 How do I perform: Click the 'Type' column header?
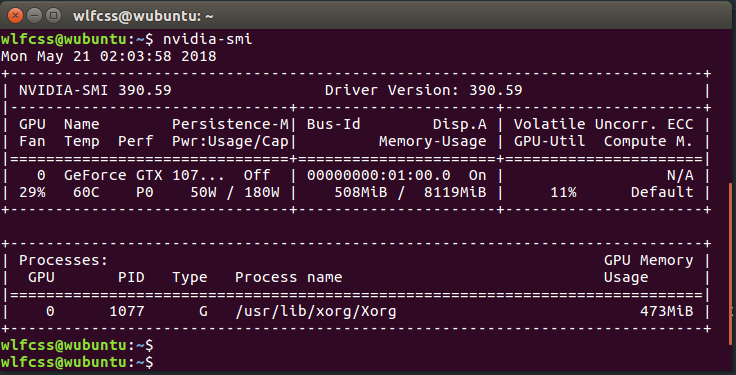pos(190,277)
